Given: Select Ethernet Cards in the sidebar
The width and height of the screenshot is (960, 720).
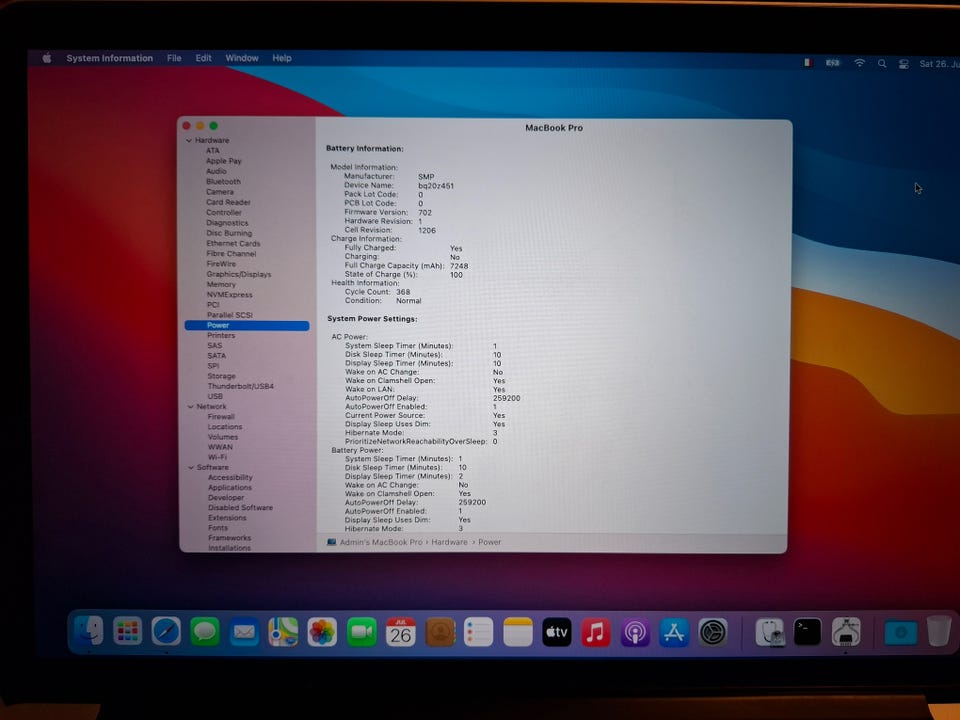Looking at the screenshot, I should 233,244.
